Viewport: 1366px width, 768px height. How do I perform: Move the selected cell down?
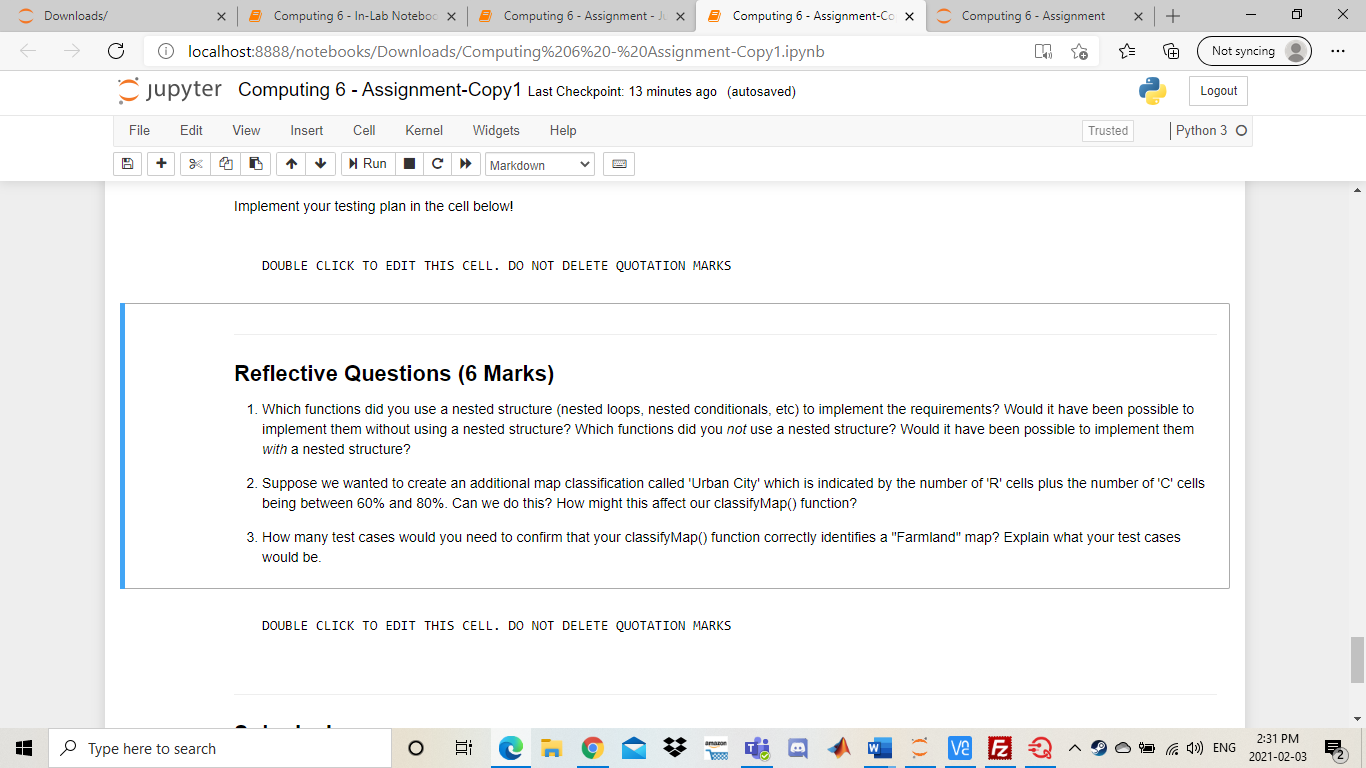[x=320, y=164]
